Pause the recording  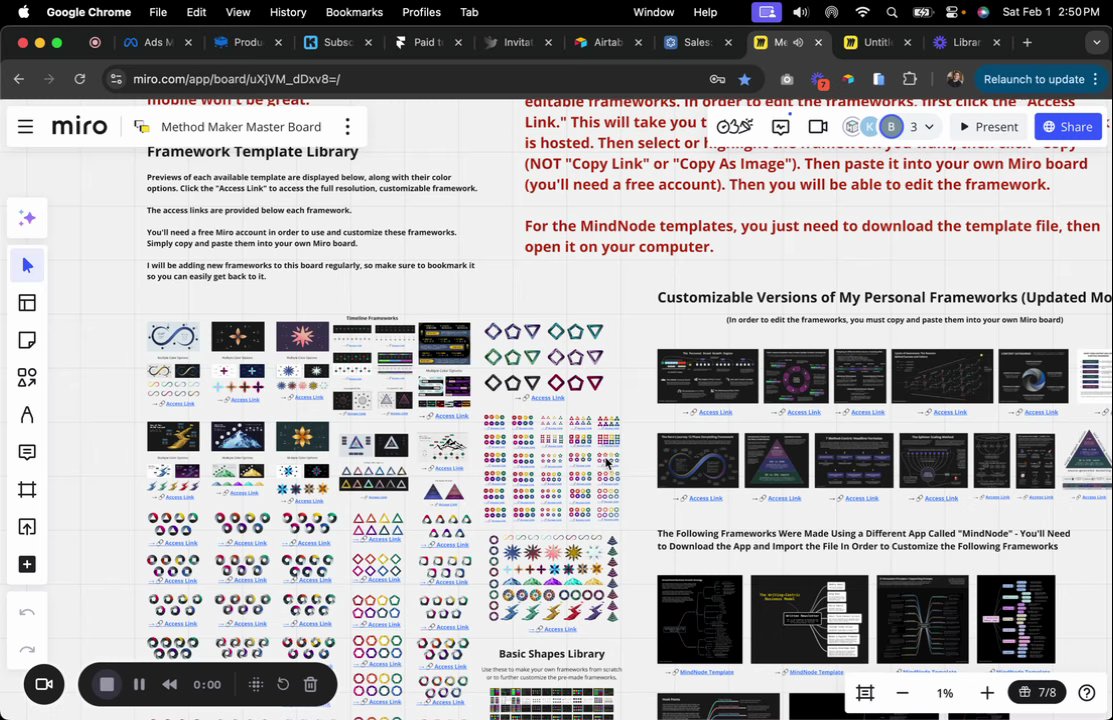pos(139,684)
